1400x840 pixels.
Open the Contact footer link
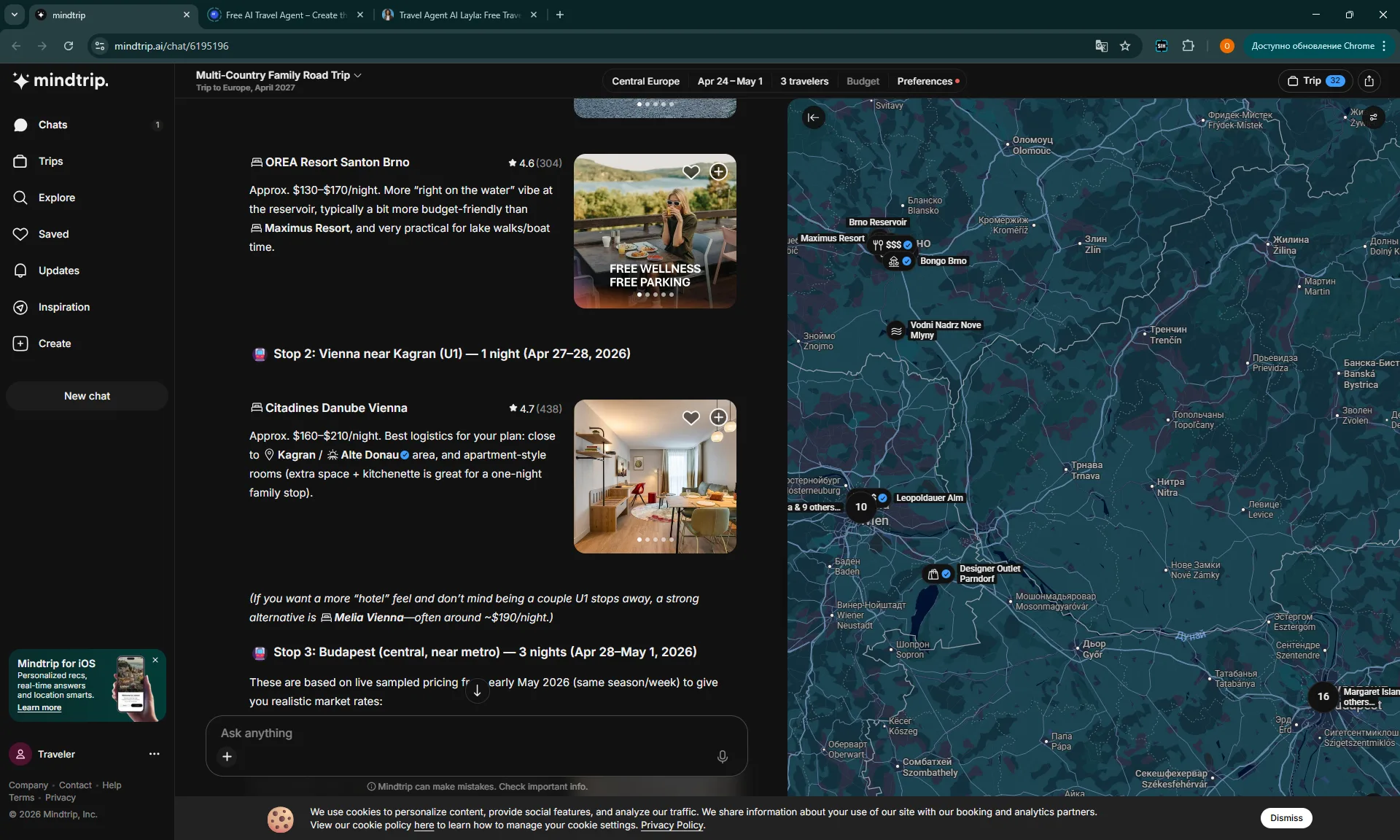click(75, 785)
